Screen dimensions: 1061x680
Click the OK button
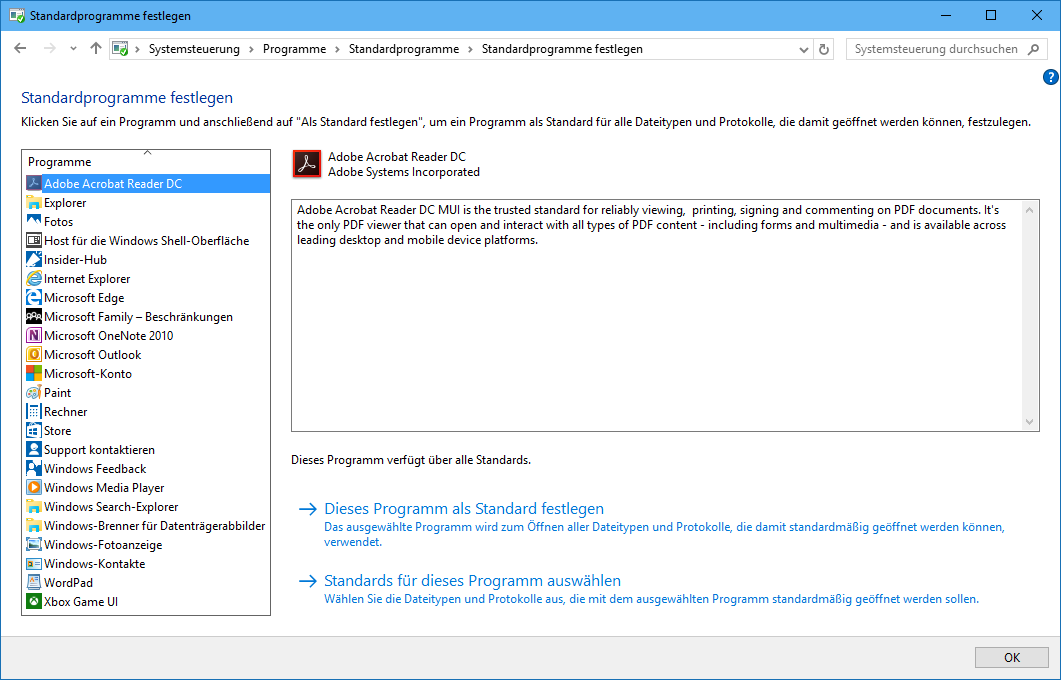click(1012, 658)
